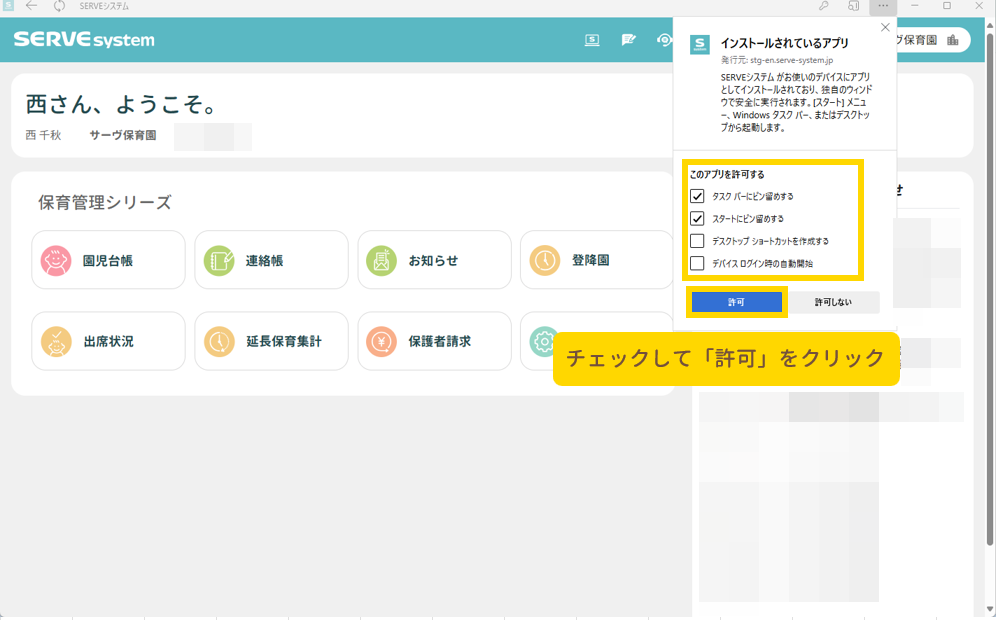
Task: Enable デスクトップ ショートカットを作成する checkbox
Action: click(x=697, y=241)
